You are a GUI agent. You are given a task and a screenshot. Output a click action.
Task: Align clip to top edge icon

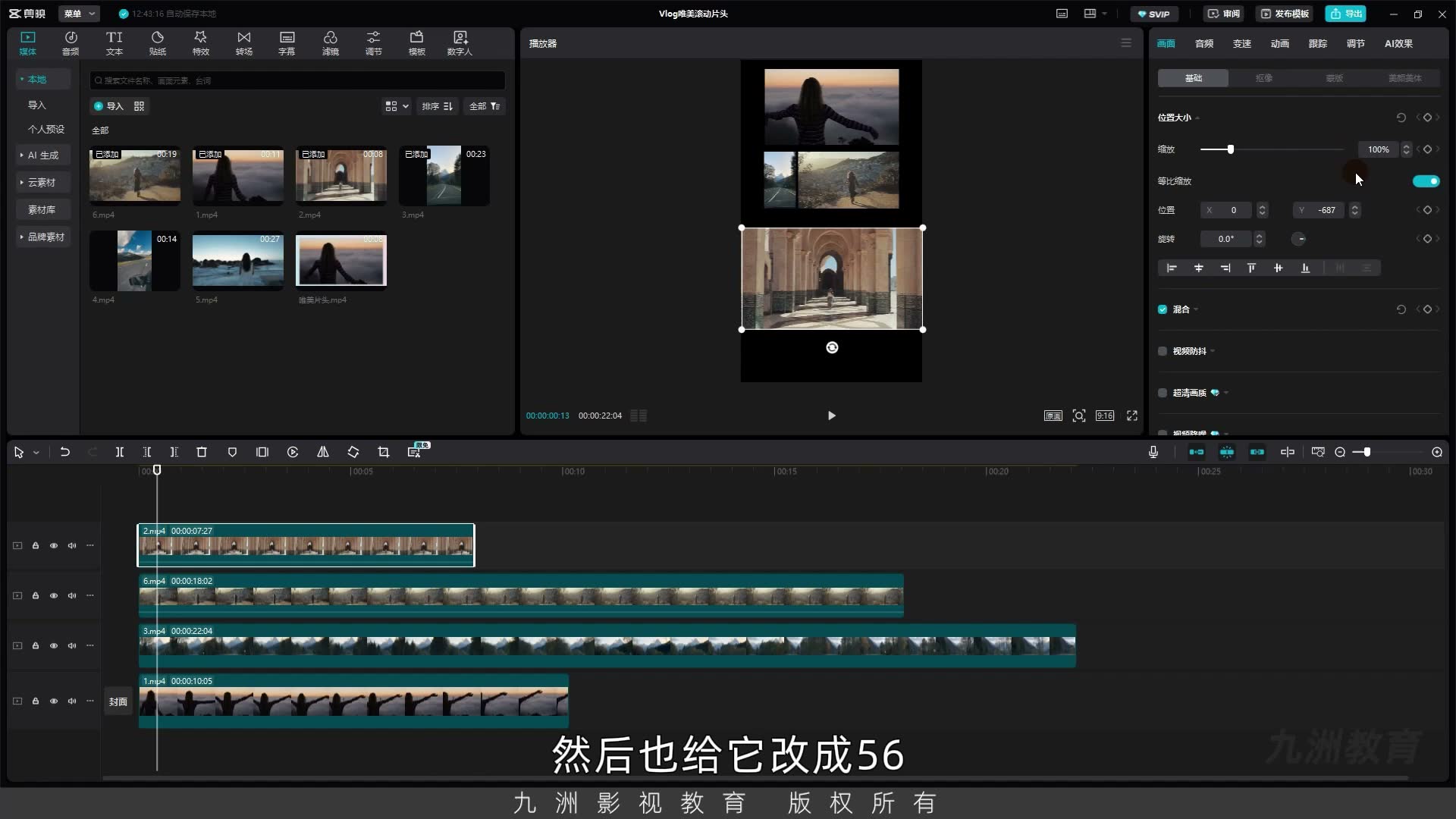click(1251, 268)
